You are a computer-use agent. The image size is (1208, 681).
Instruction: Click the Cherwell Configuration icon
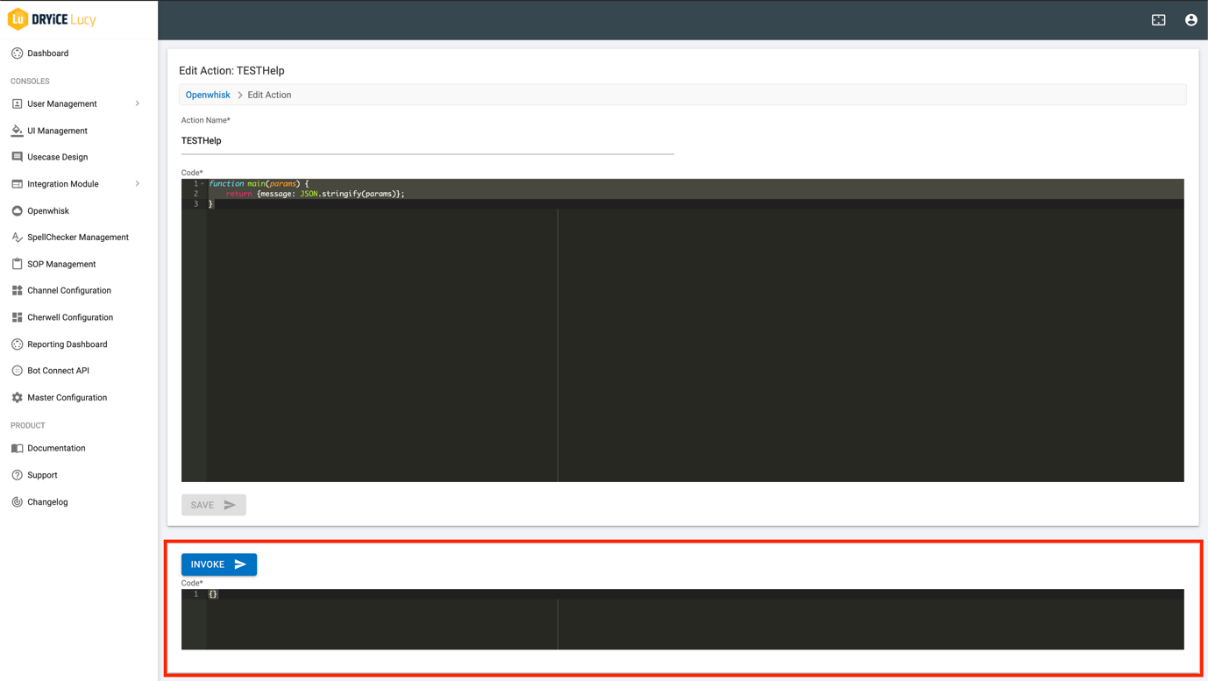tap(17, 317)
